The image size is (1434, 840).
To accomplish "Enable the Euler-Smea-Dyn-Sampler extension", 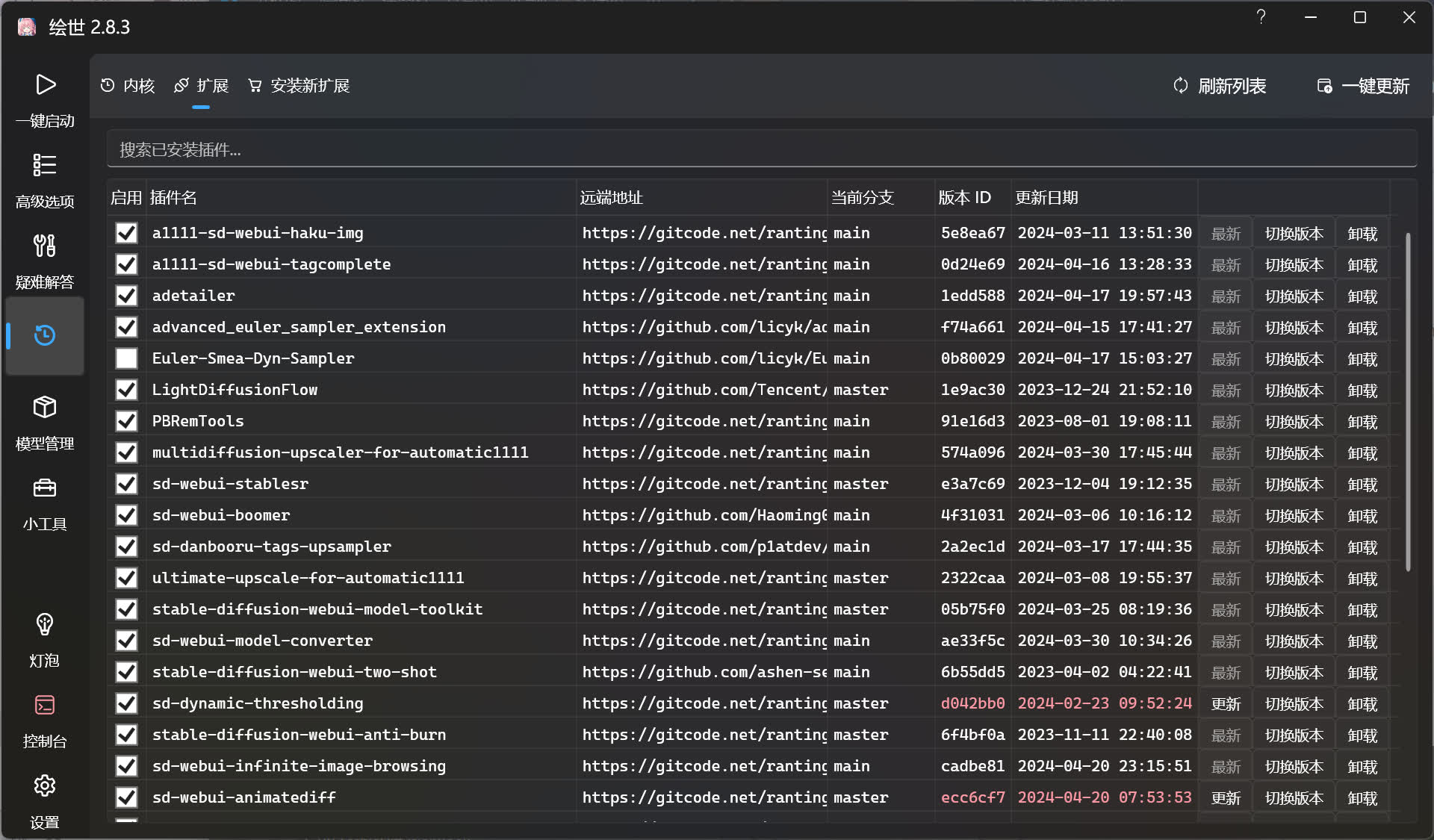I will [126, 358].
